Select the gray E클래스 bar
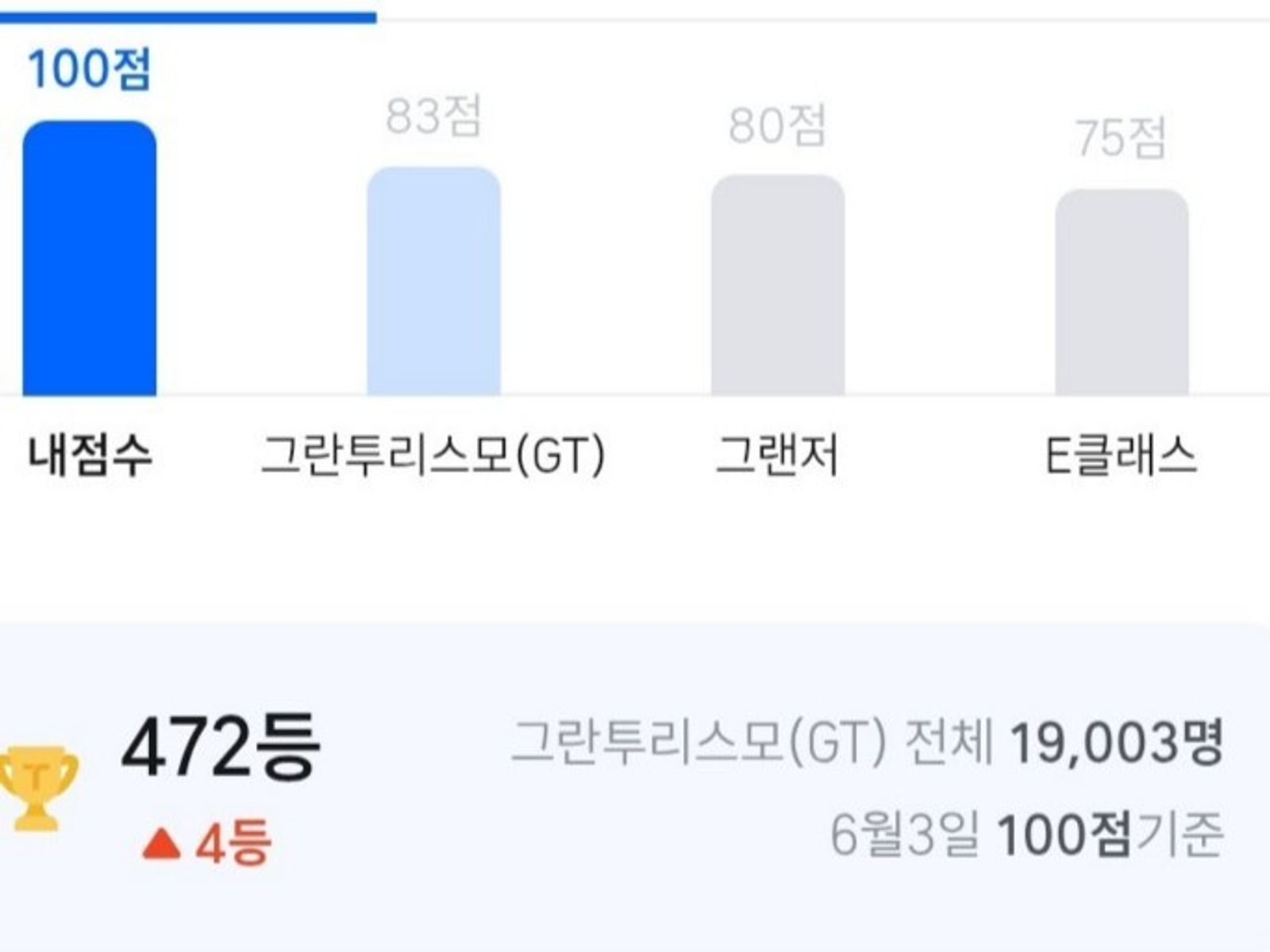The image size is (1270, 952). (x=1122, y=292)
